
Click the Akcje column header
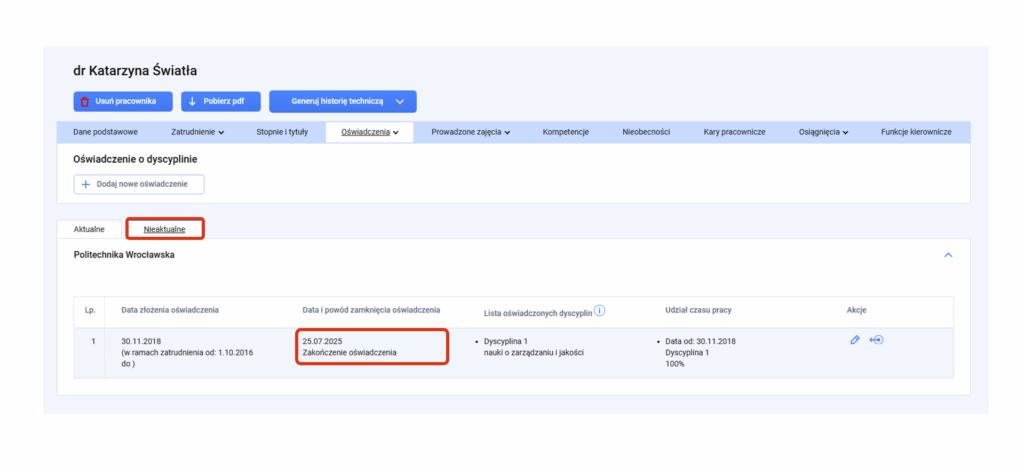point(856,310)
